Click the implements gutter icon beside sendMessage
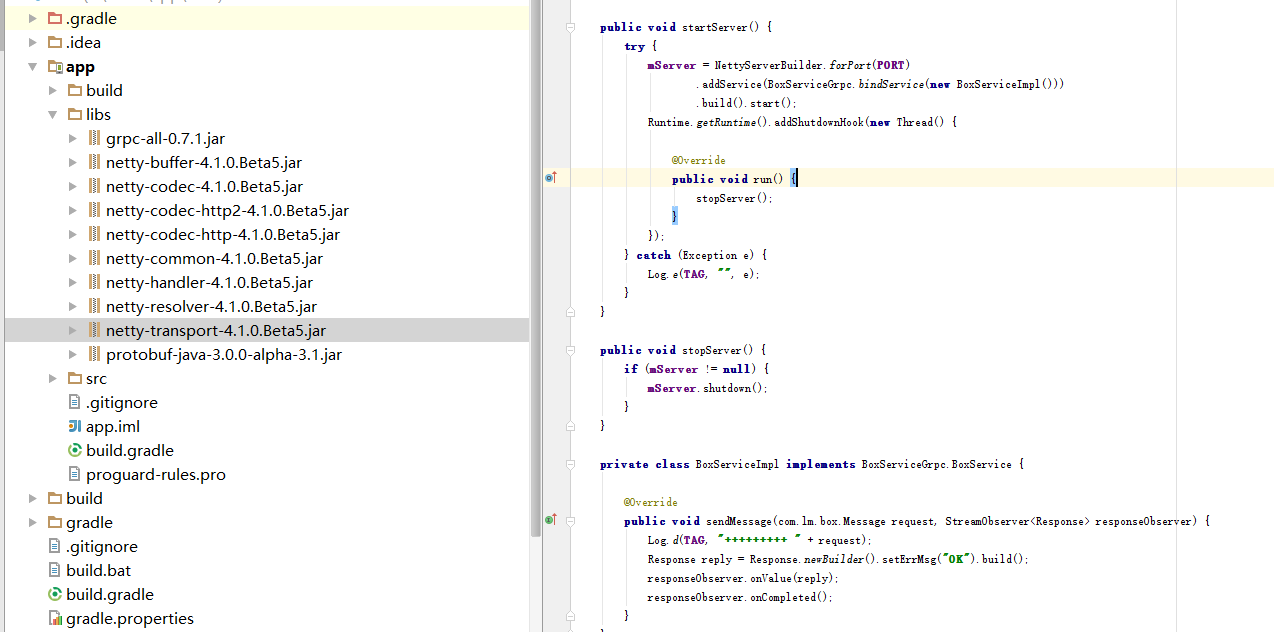 [x=550, y=520]
